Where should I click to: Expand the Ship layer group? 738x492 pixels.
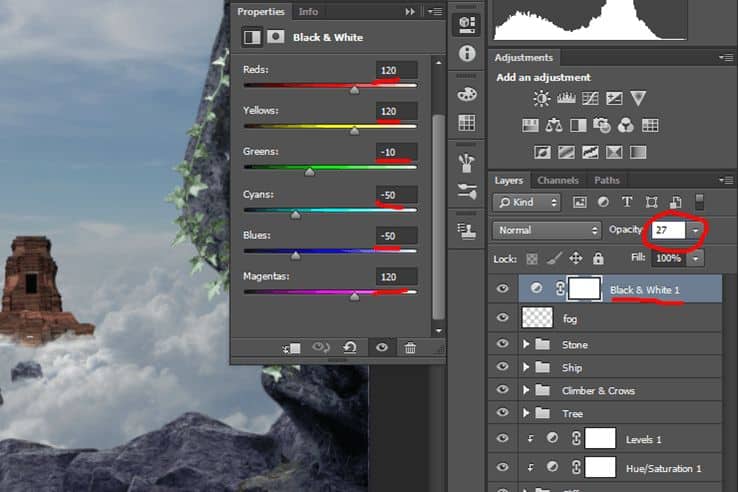click(x=526, y=367)
